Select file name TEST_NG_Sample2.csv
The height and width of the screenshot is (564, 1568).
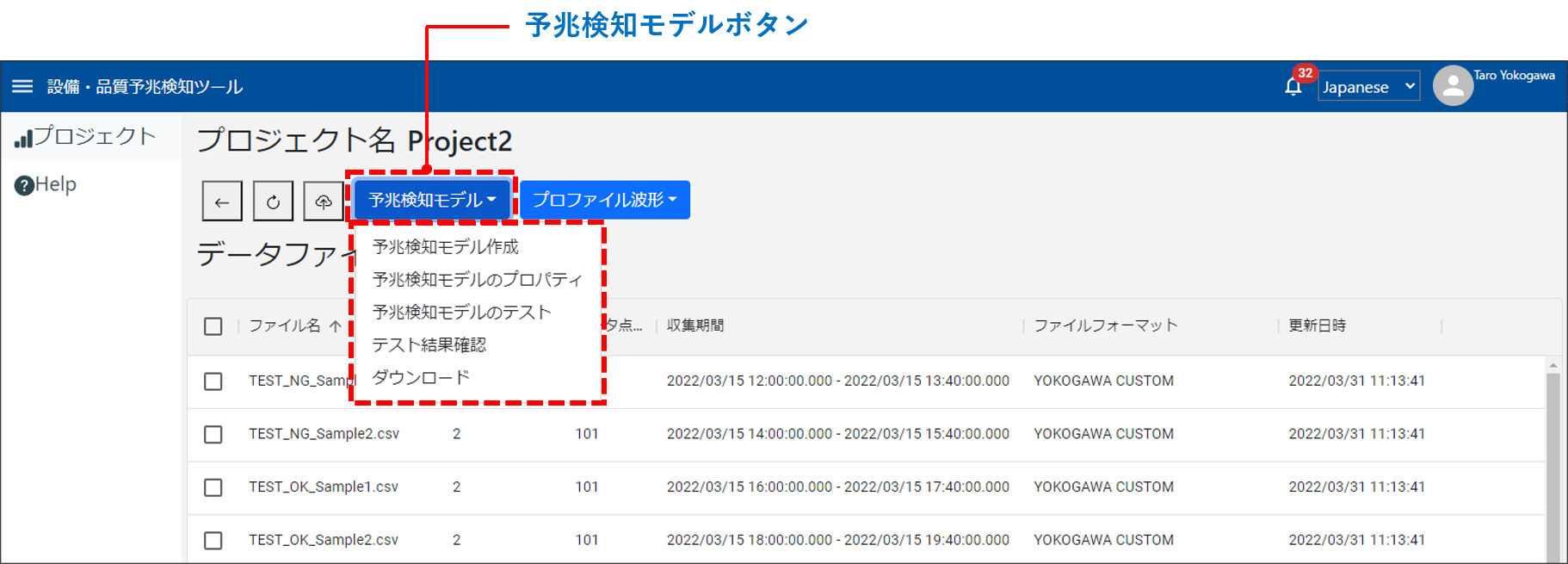324,434
